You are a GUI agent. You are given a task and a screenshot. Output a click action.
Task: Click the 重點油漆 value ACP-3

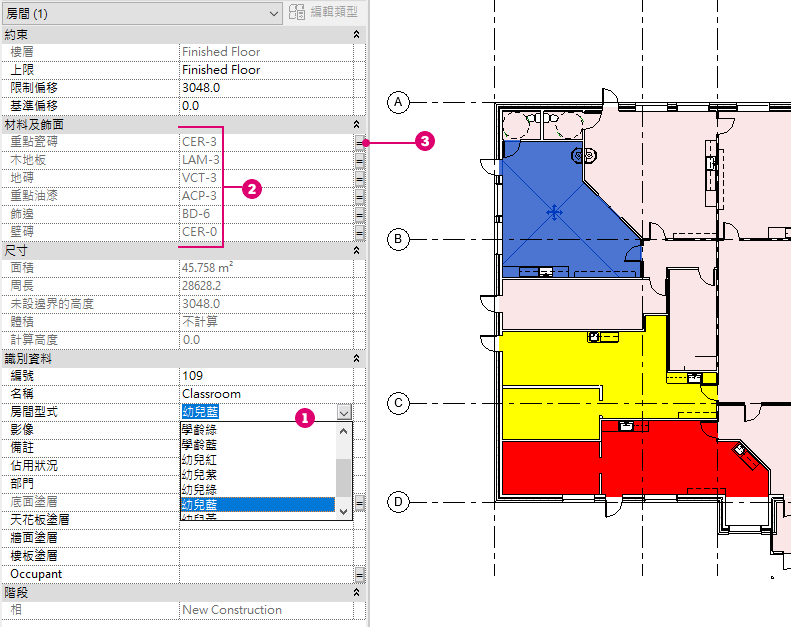tap(200, 196)
